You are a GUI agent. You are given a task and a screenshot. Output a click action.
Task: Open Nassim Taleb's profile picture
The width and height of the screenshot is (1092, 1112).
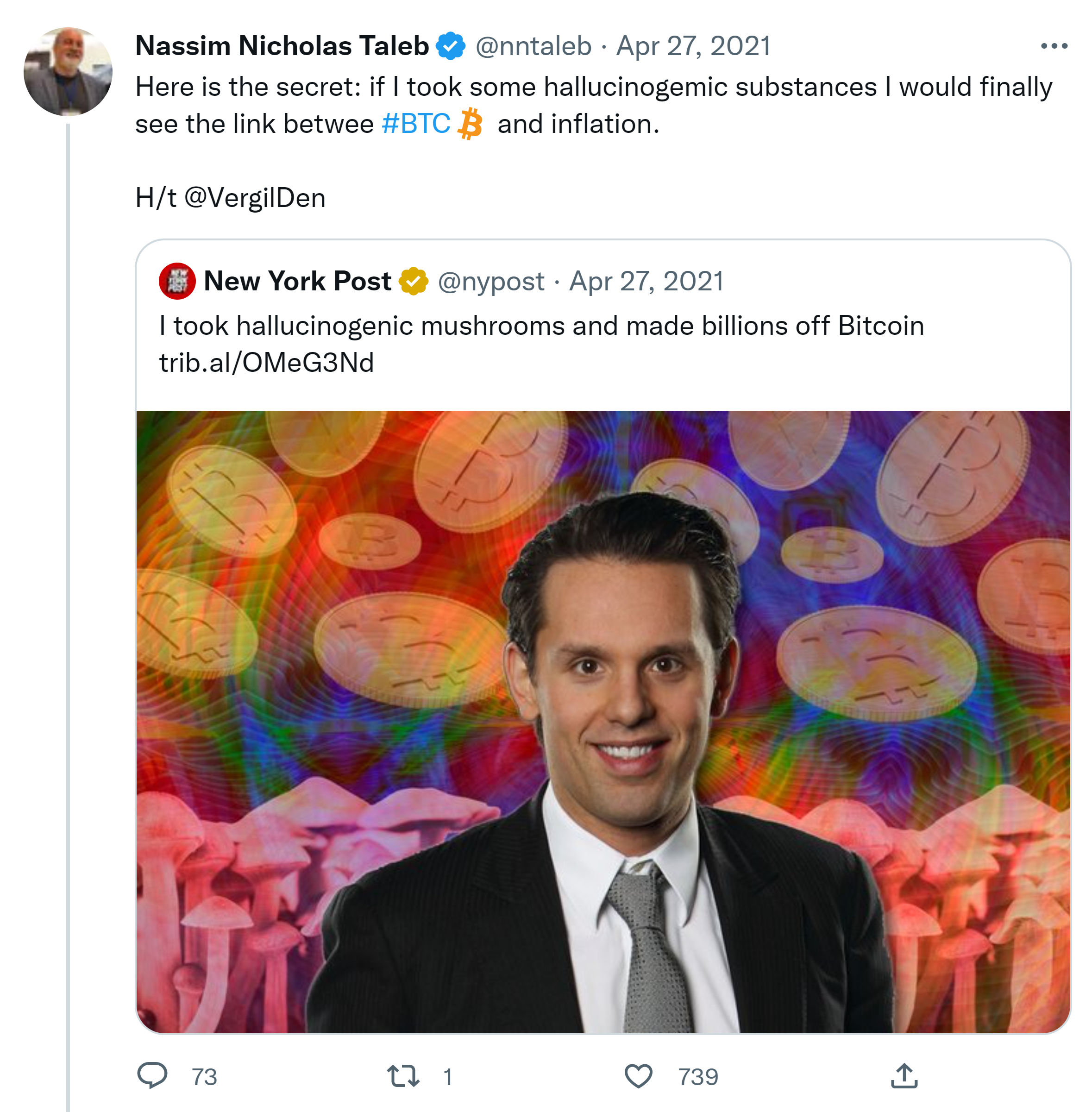click(x=68, y=72)
